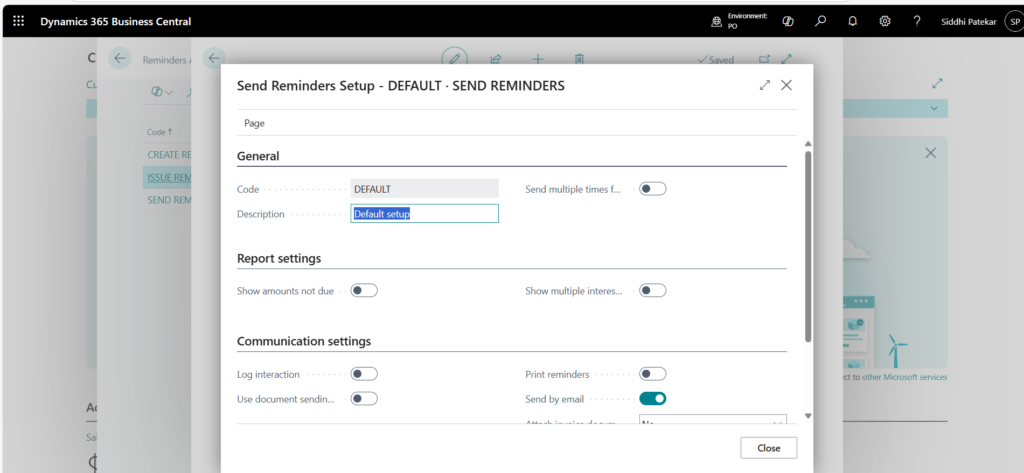Open the settings gear menu
The image size is (1024, 473).
(x=885, y=22)
